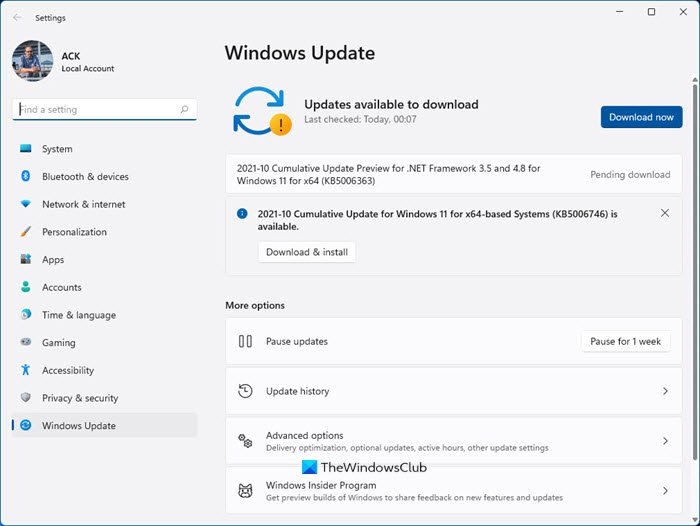Expand Advanced options with its chevron
Image resolution: width=700 pixels, height=526 pixels.
[x=665, y=441]
